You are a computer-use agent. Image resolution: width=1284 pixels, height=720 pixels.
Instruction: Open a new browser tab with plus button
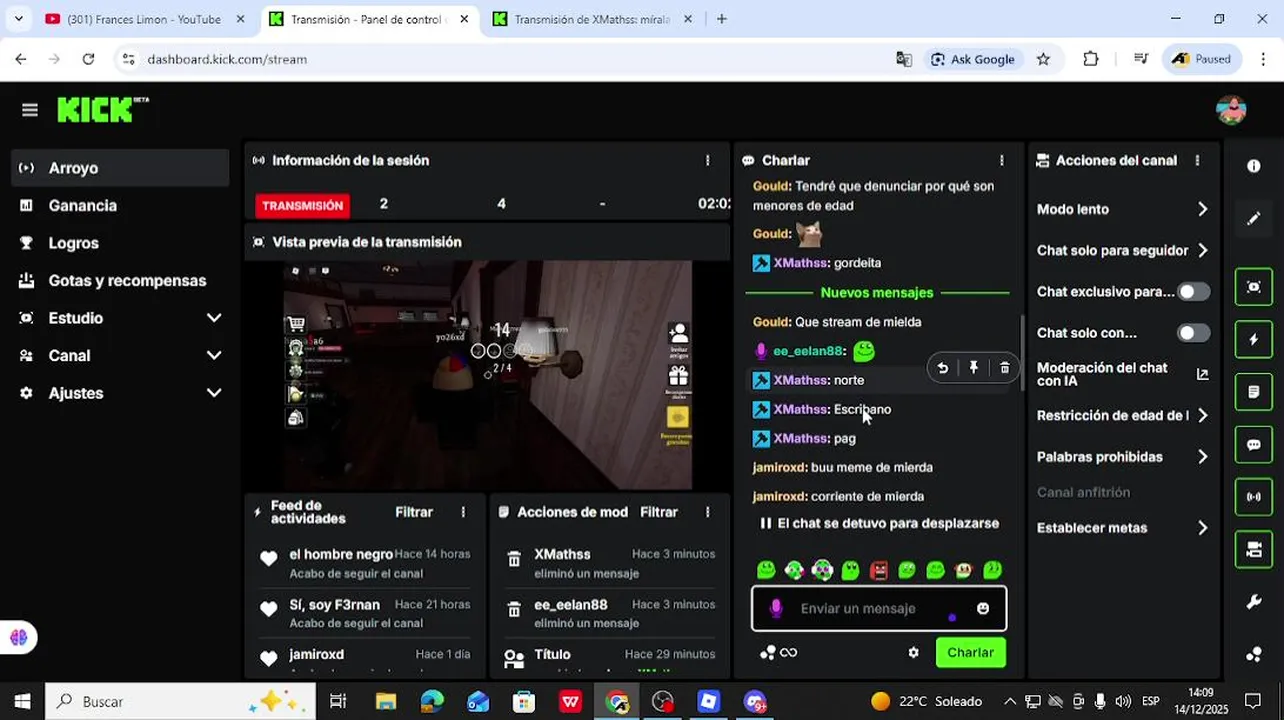click(x=721, y=19)
